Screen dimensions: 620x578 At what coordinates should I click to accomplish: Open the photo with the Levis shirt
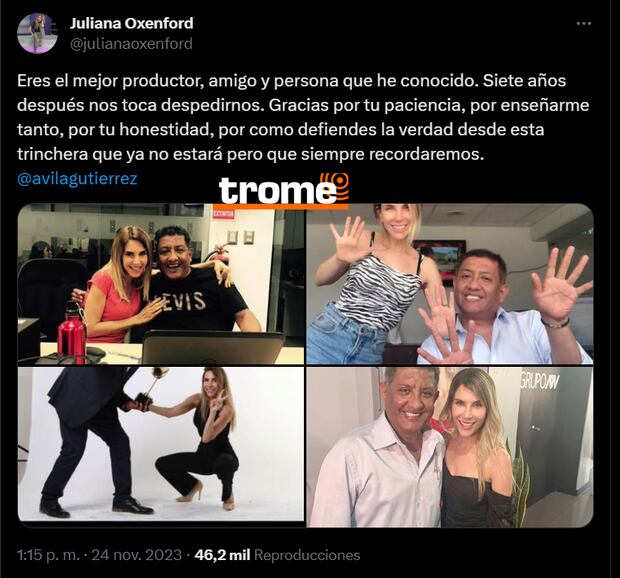point(161,284)
